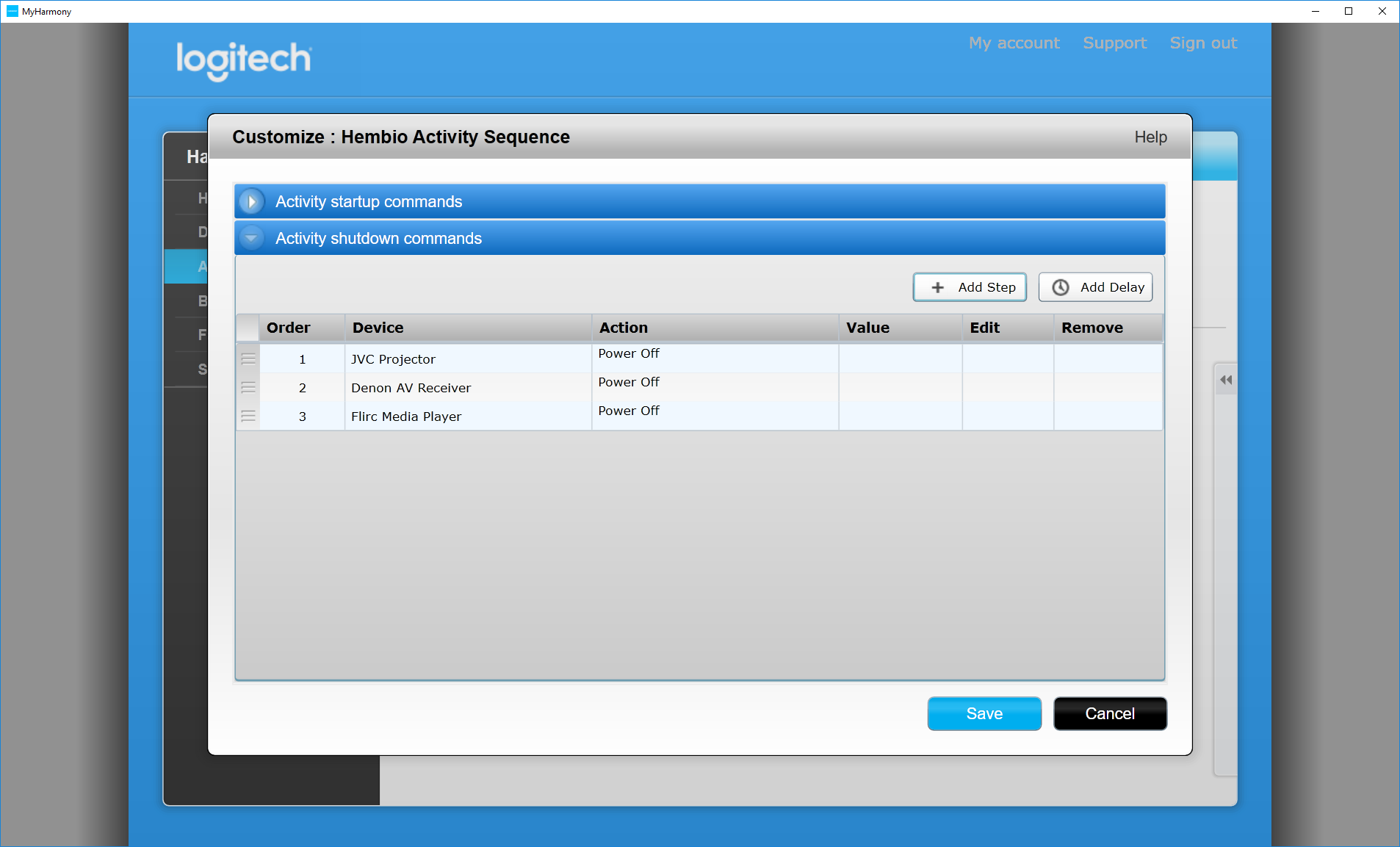1400x847 pixels.
Task: Click Power Off action for JVC Projector
Action: coord(629,353)
